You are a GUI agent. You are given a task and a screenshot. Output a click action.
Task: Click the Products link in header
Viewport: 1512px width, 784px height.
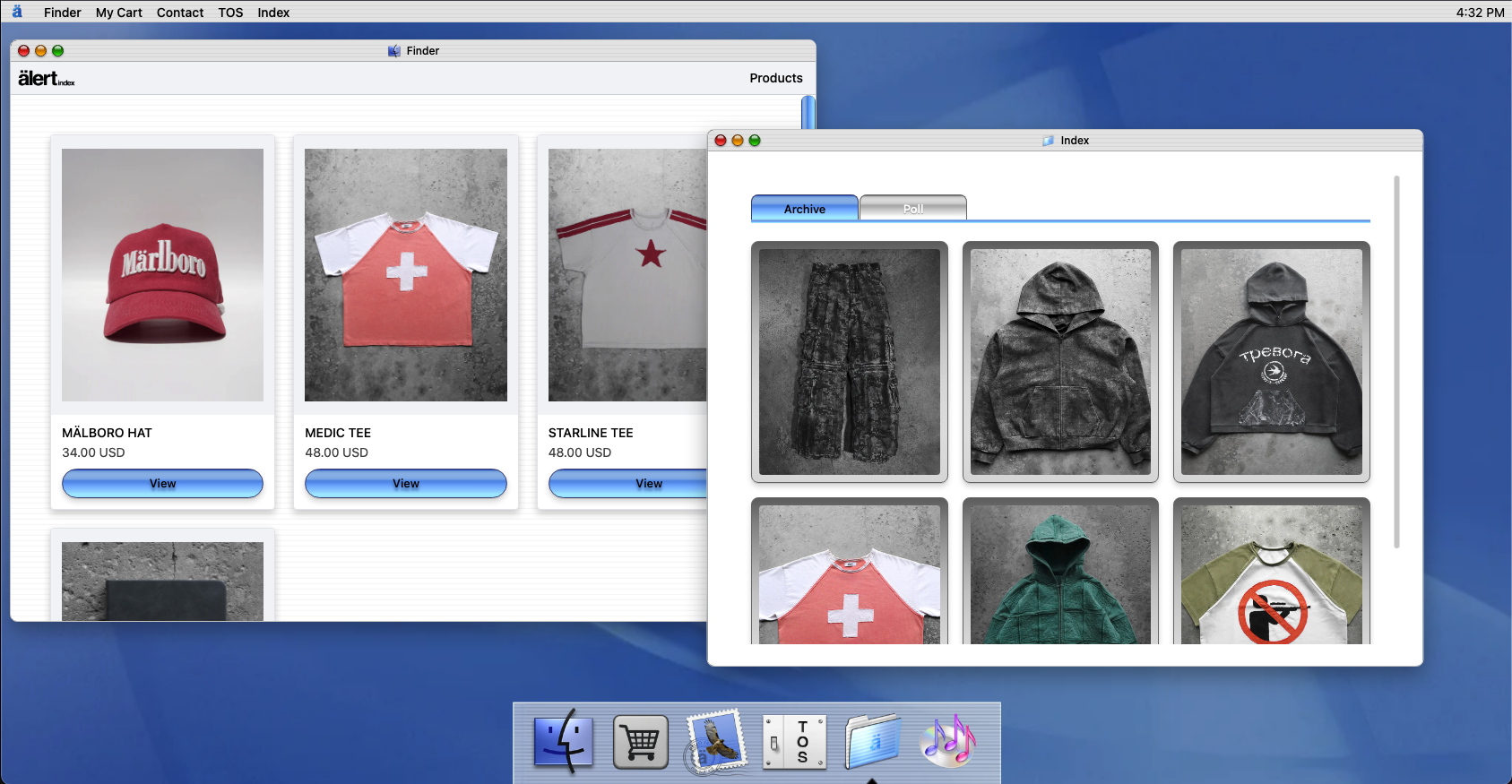point(775,78)
